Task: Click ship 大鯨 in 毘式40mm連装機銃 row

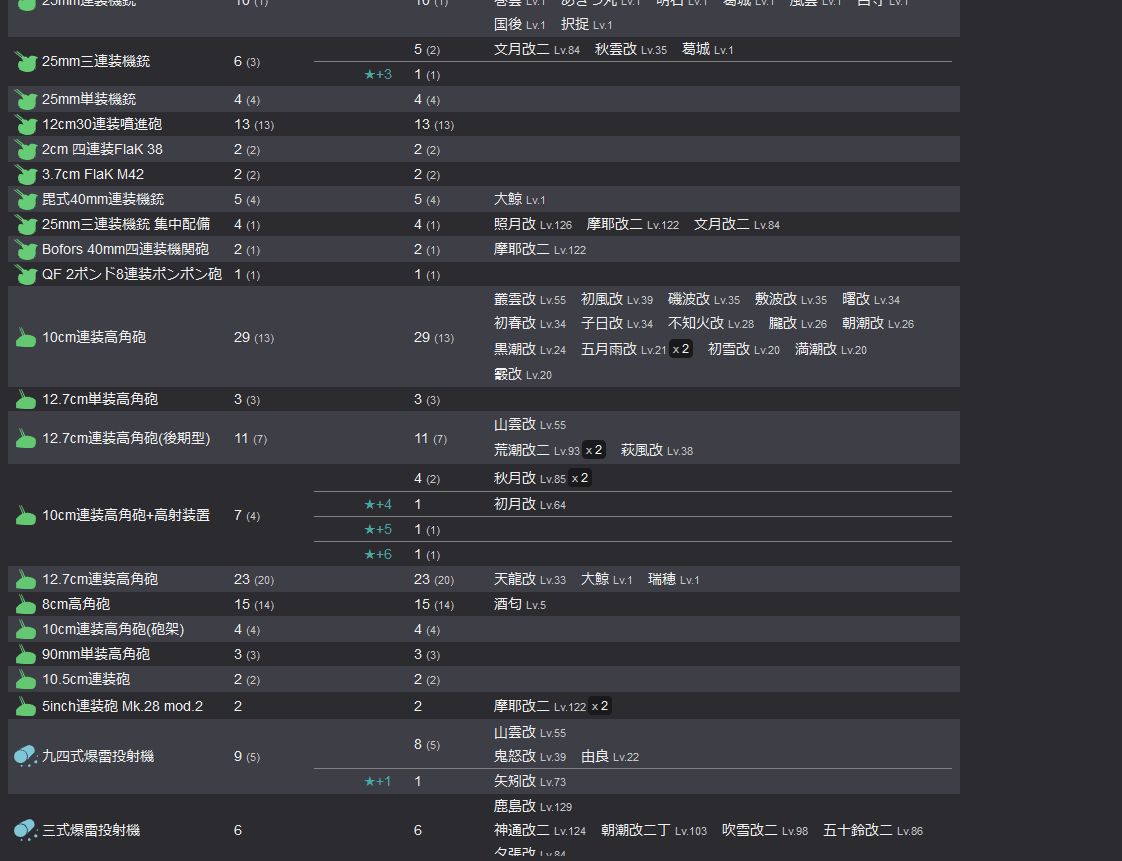Action: [519, 200]
